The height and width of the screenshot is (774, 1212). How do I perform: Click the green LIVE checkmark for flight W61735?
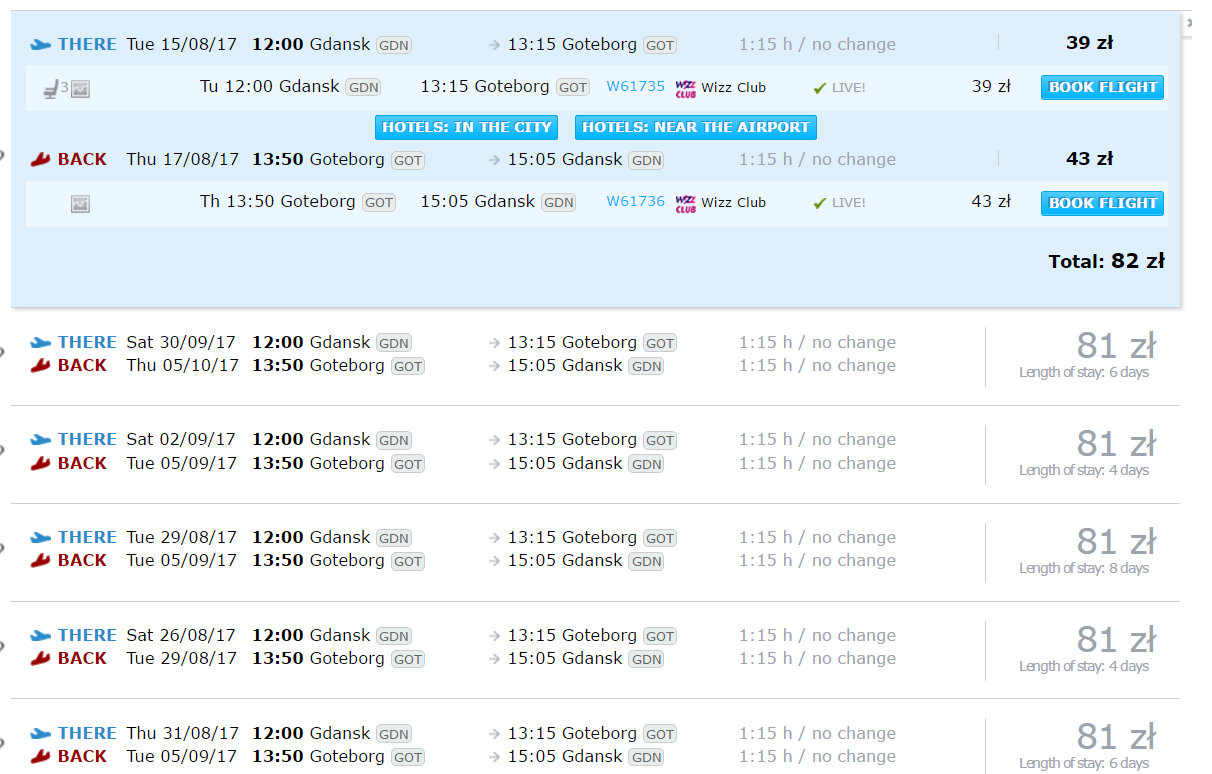(820, 88)
